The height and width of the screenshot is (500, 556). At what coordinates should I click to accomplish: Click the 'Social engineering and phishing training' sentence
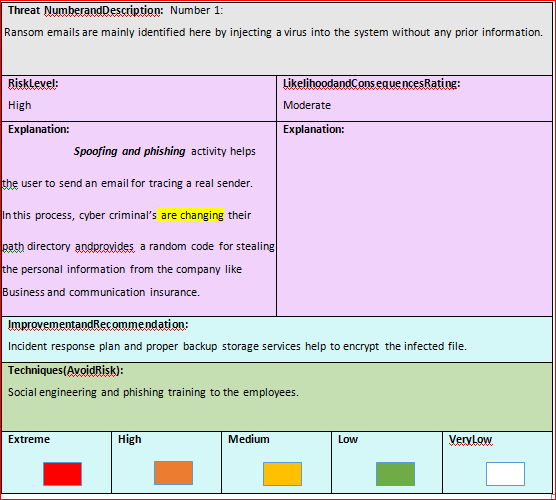(153, 393)
